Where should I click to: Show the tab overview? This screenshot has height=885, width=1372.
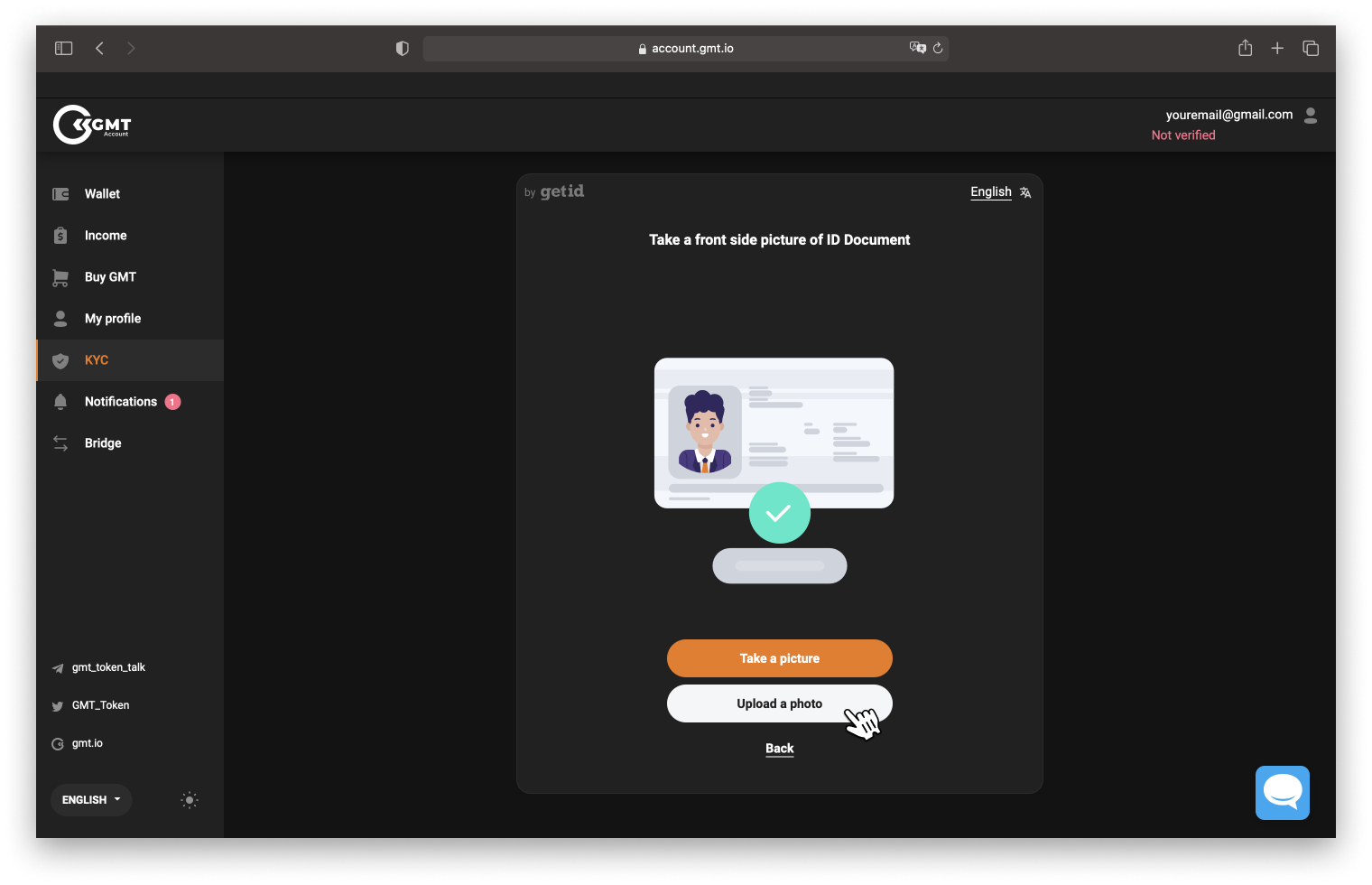point(1311,48)
